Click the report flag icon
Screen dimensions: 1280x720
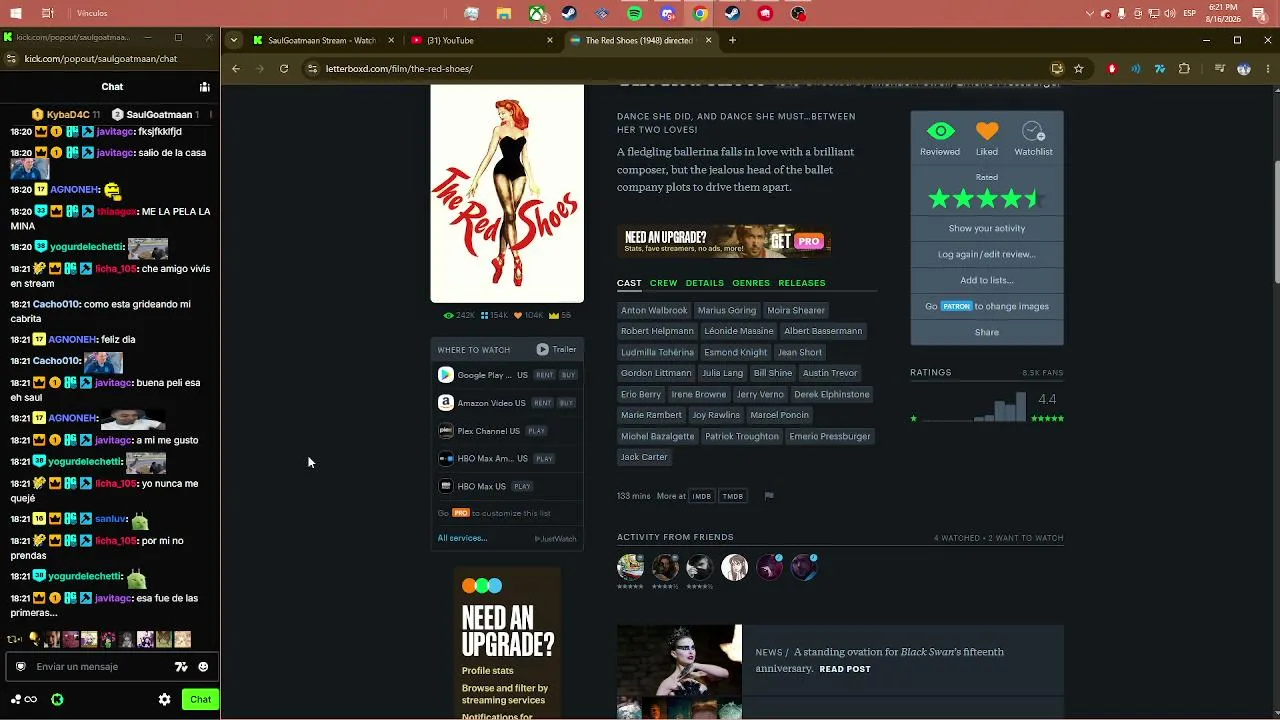pos(769,496)
